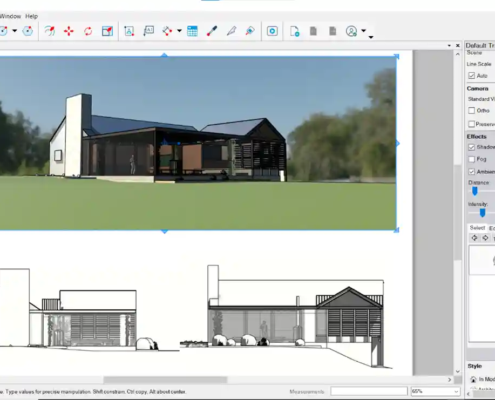Click the Style section heading

tap(474, 366)
